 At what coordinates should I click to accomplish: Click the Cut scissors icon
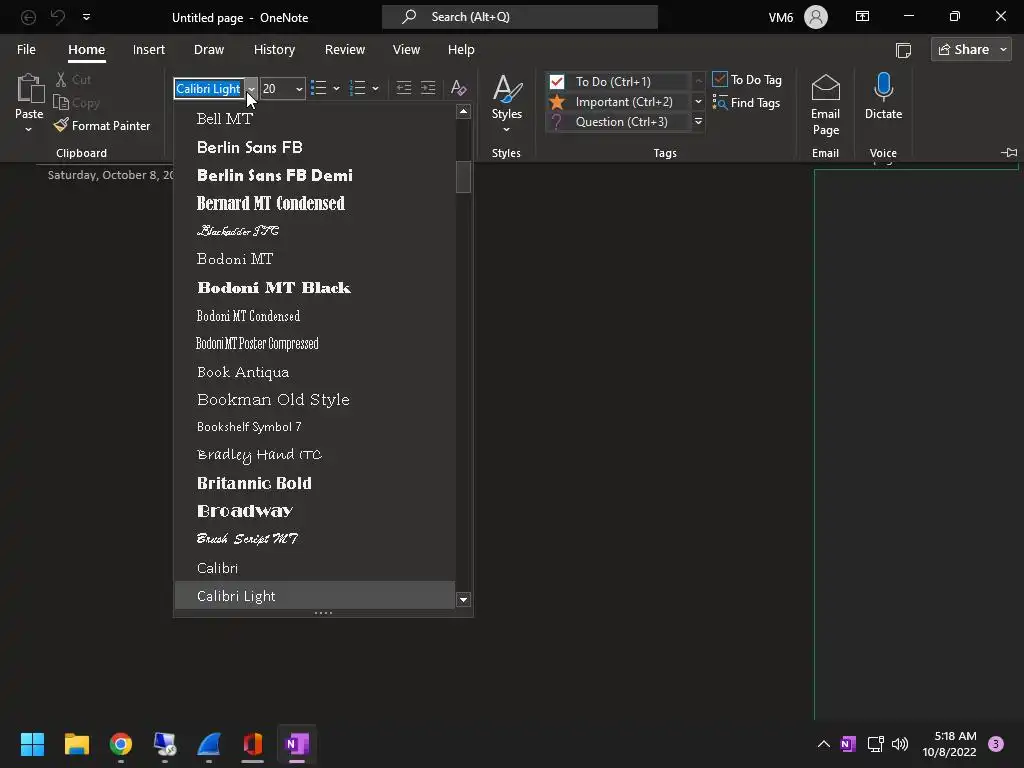click(x=61, y=80)
